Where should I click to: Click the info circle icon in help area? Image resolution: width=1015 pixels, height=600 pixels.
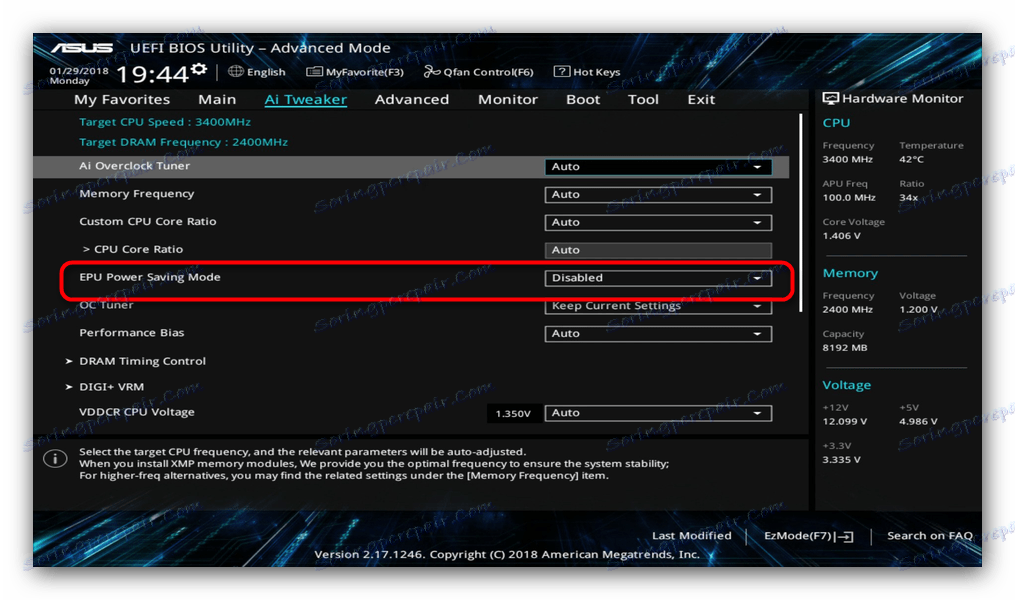tap(55, 459)
